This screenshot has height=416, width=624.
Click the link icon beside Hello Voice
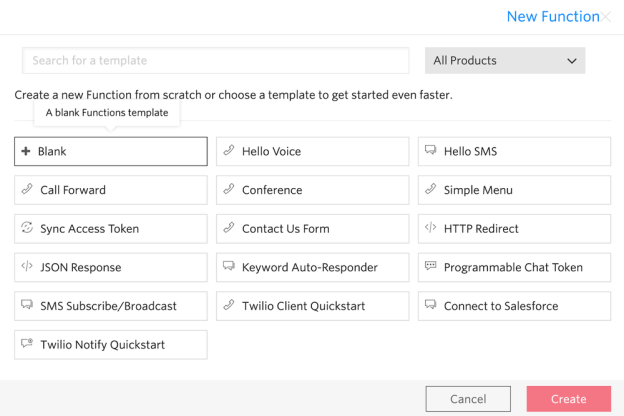coord(229,152)
